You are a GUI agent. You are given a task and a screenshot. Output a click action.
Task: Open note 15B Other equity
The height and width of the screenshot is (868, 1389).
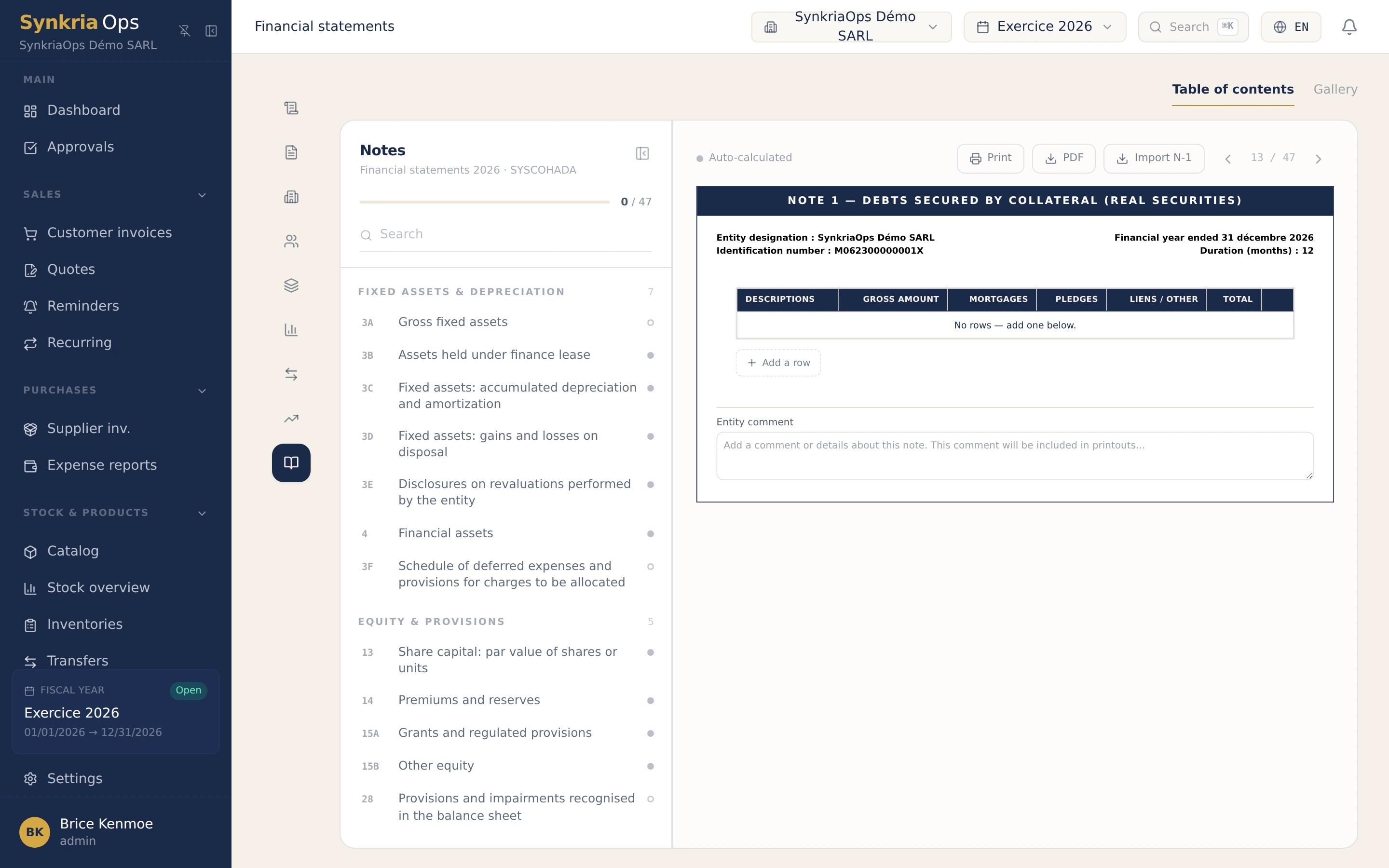(x=505, y=766)
